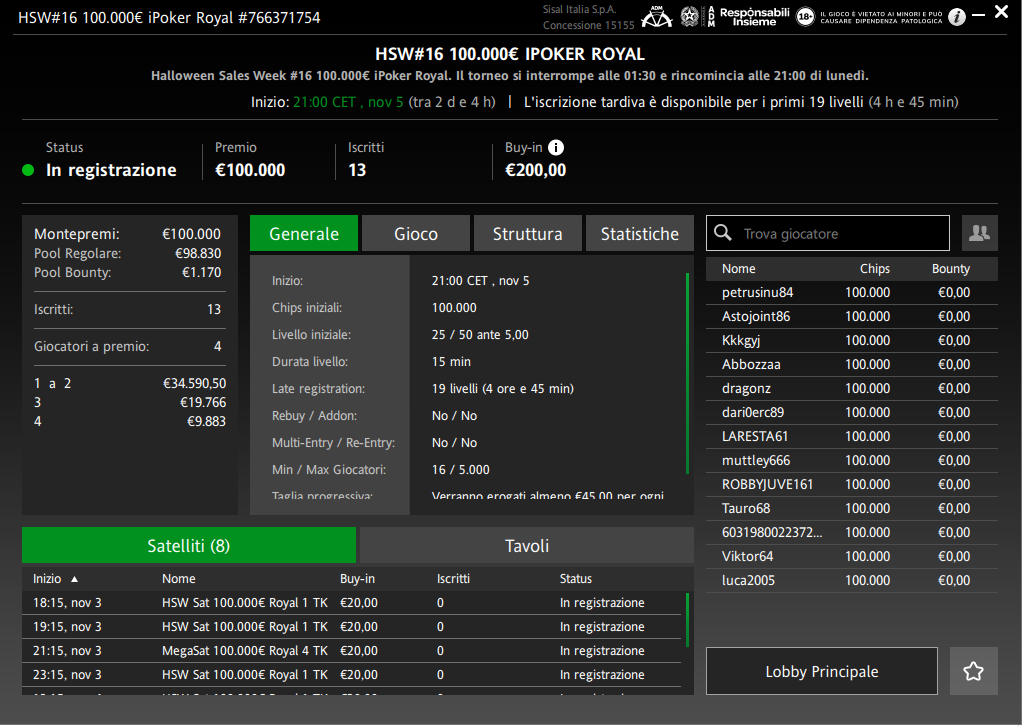Open the Gioco tab

point(416,233)
